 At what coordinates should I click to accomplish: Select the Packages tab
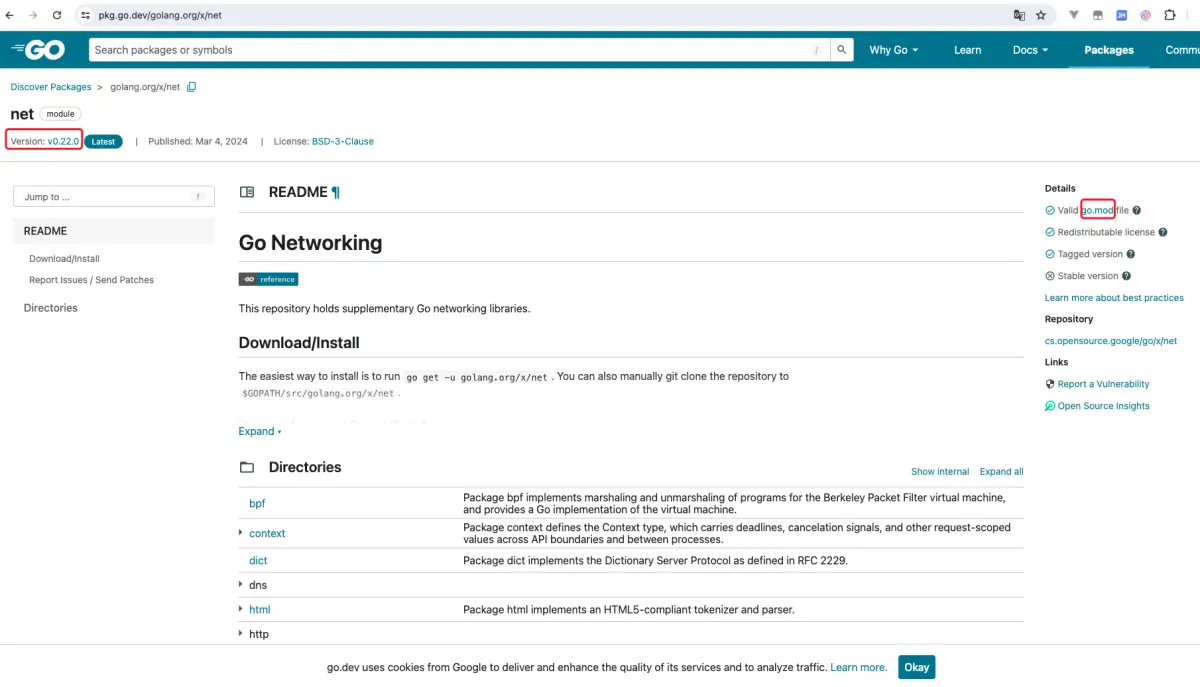[x=1109, y=50]
